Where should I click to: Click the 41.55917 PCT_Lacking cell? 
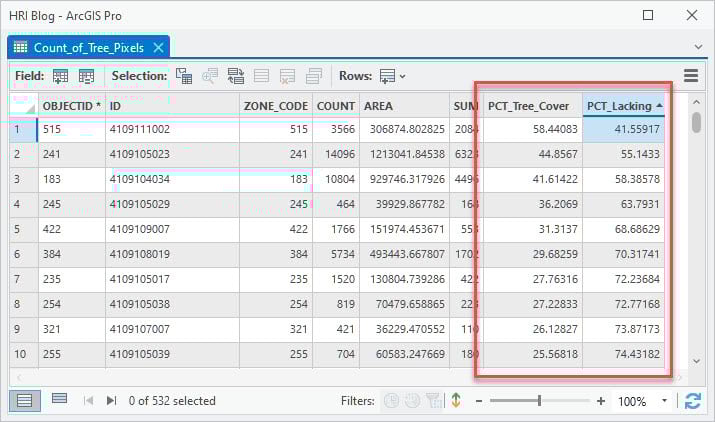coord(623,130)
